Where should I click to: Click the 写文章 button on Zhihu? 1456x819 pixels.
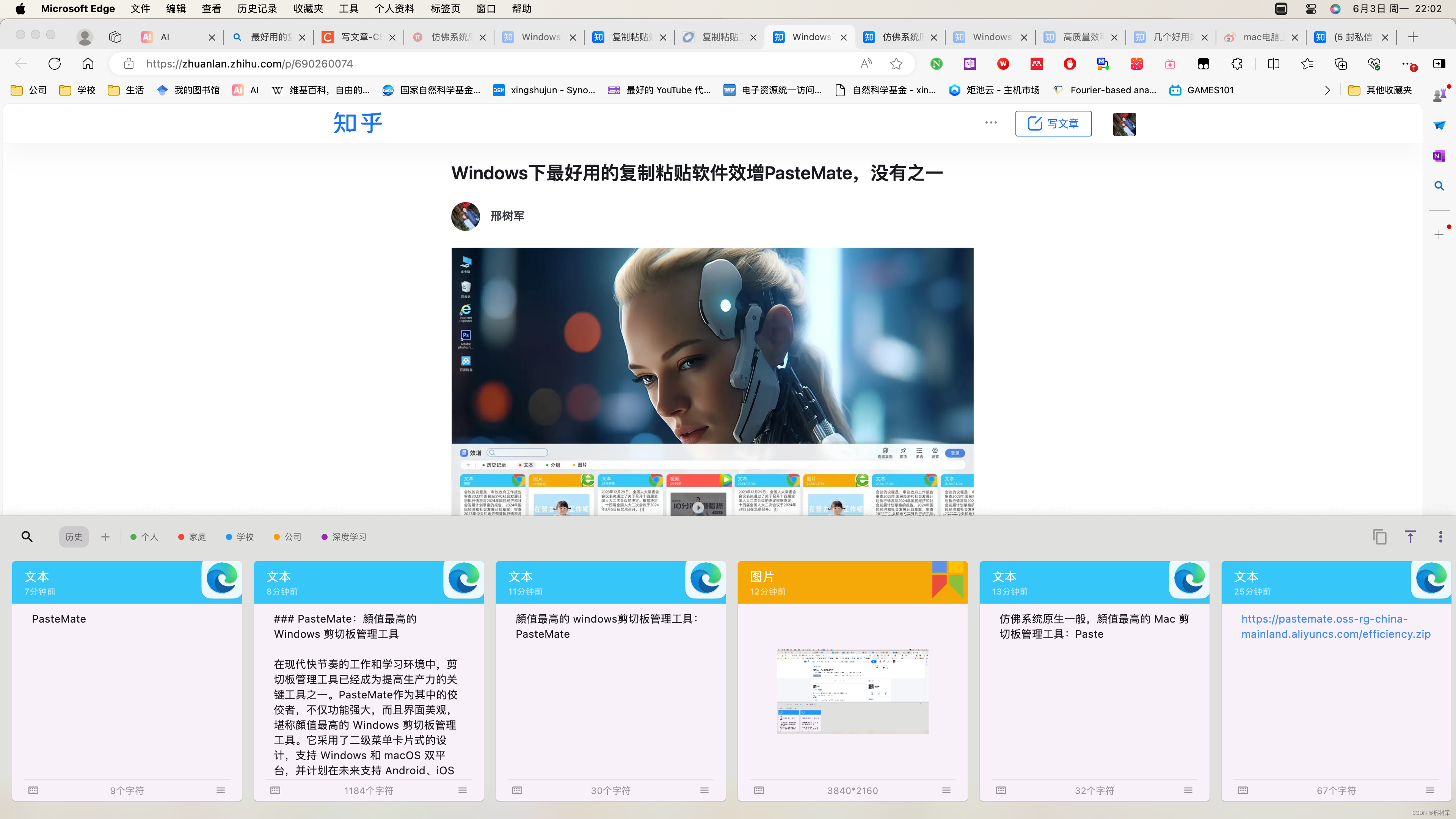pyautogui.click(x=1053, y=123)
